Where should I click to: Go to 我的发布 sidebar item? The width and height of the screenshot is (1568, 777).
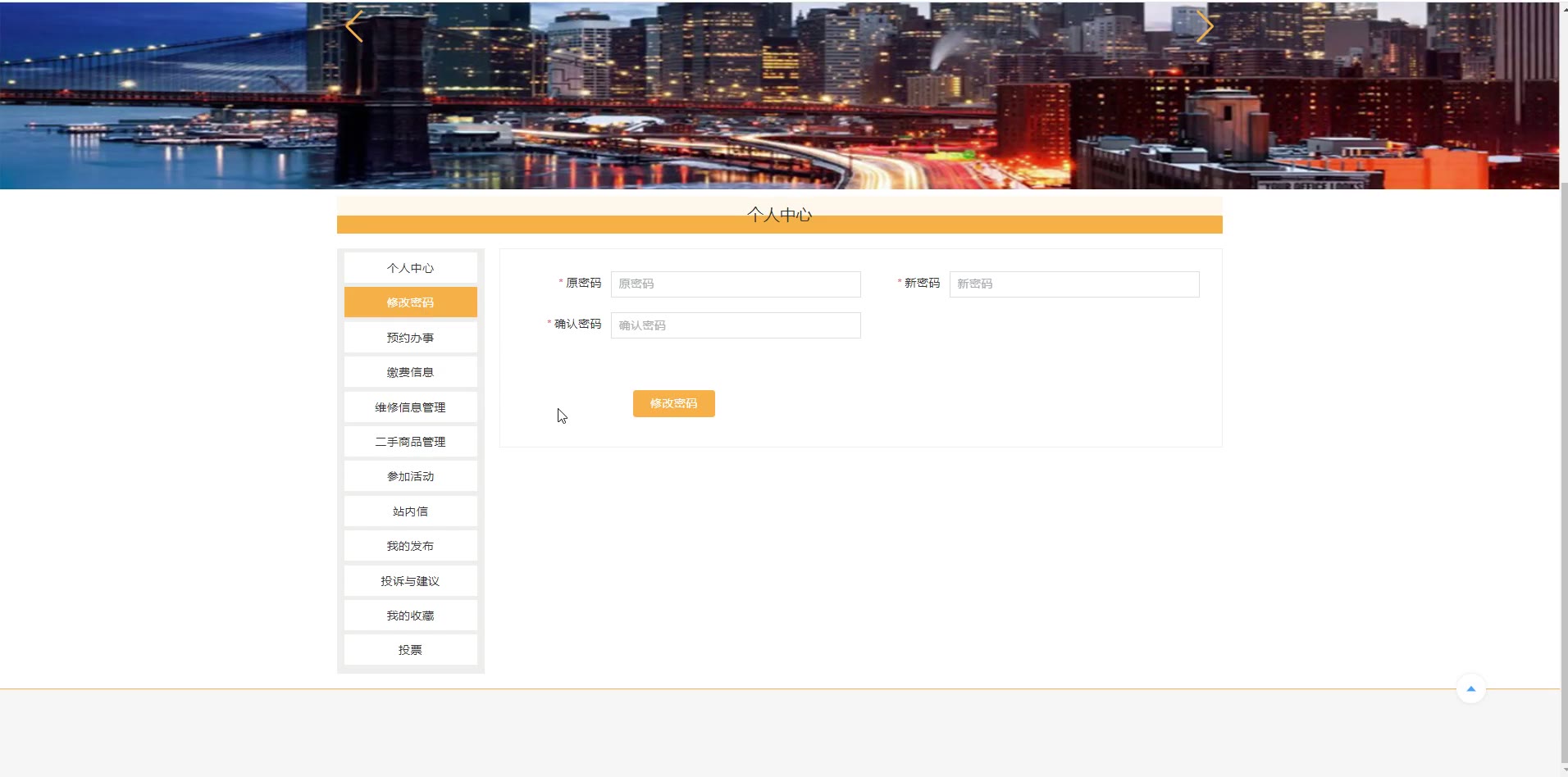click(x=410, y=546)
